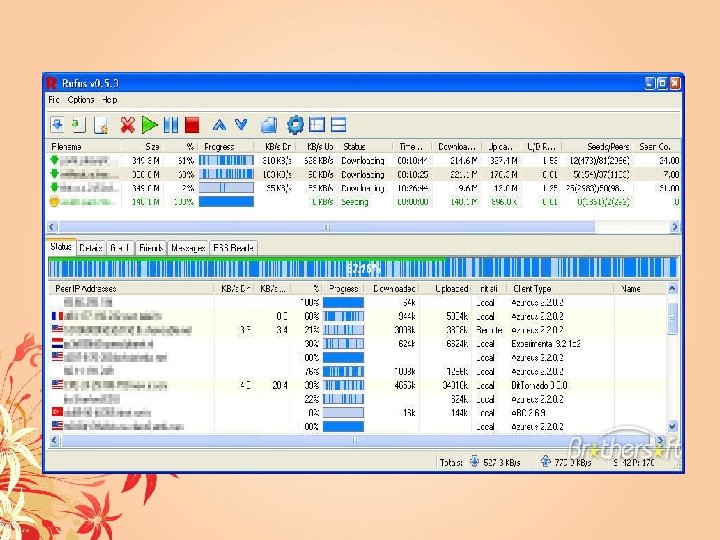720x540 pixels.
Task: Click the 'Remote' initiation cell
Action: 489,330
